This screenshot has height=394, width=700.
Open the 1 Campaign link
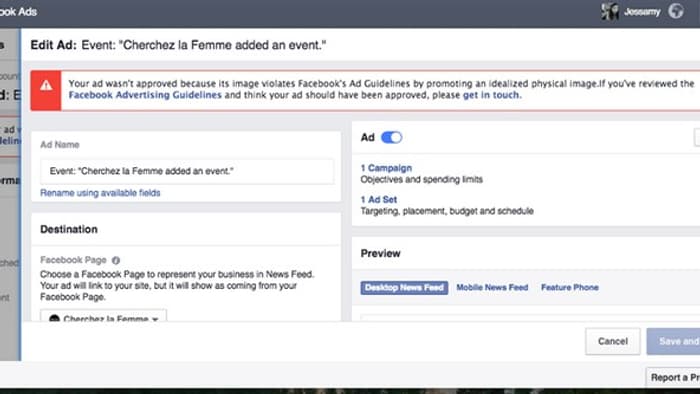386,168
